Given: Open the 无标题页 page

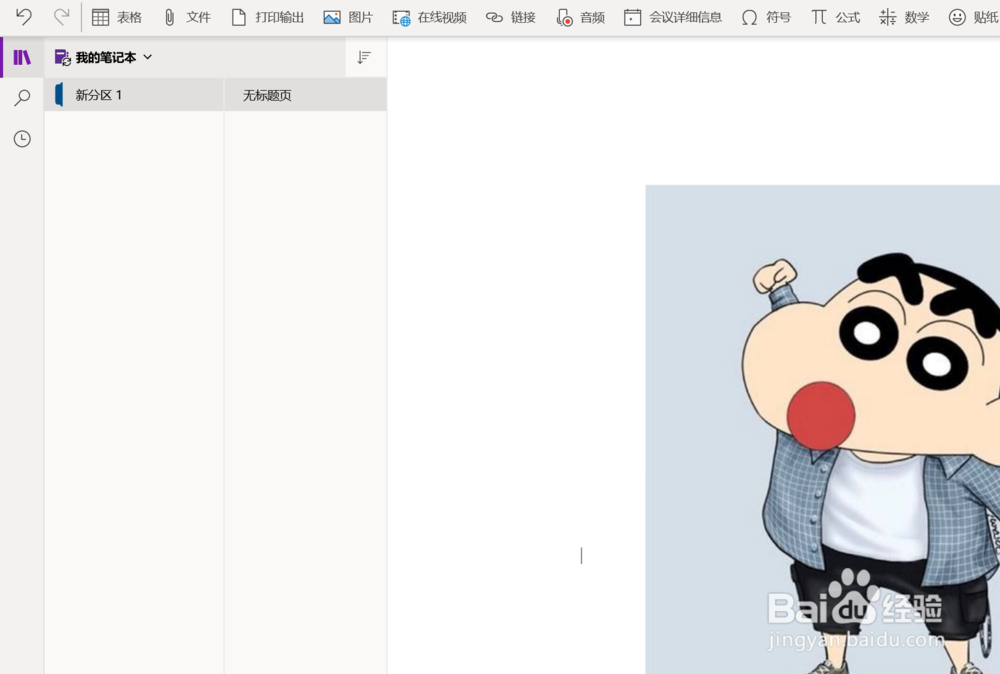Looking at the screenshot, I should point(305,95).
